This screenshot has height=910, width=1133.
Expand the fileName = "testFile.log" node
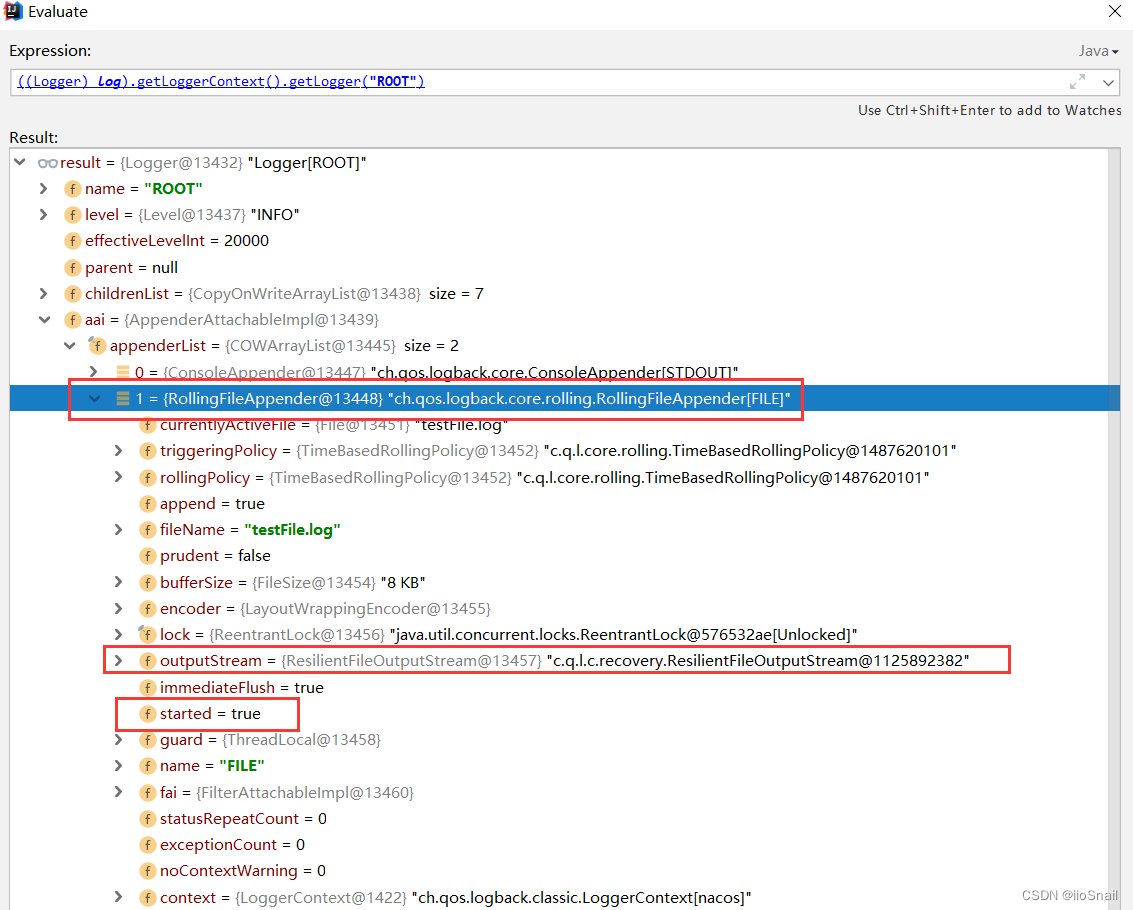(x=119, y=530)
